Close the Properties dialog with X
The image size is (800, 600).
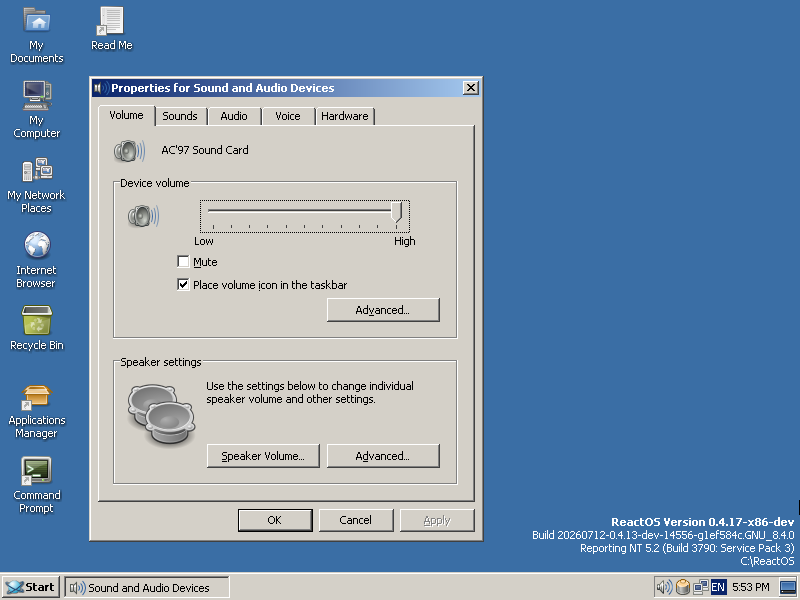coord(470,88)
